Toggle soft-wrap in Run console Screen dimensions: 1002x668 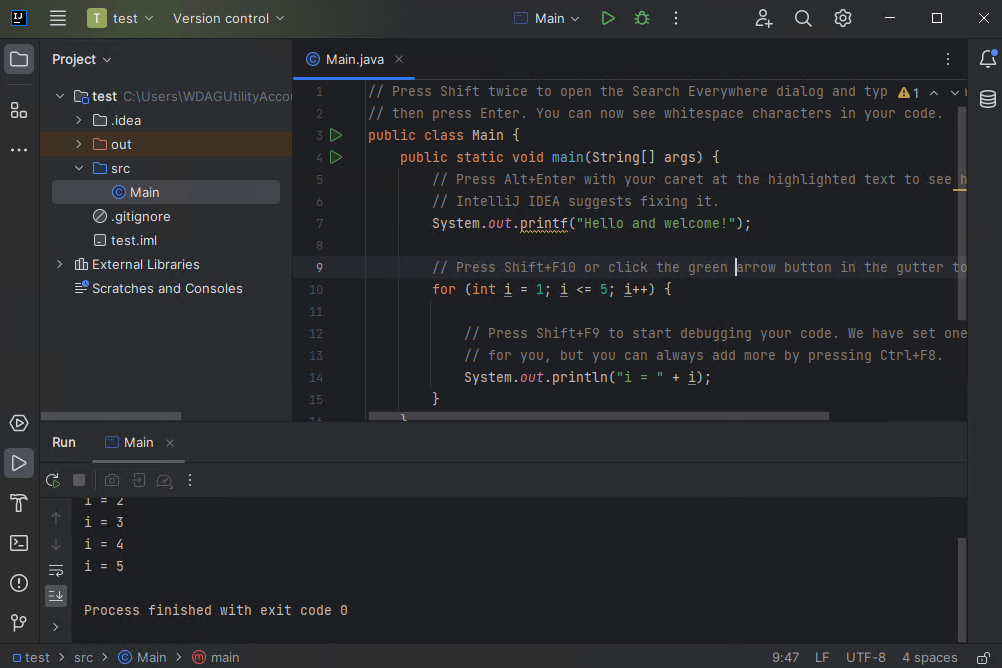pyautogui.click(x=56, y=571)
